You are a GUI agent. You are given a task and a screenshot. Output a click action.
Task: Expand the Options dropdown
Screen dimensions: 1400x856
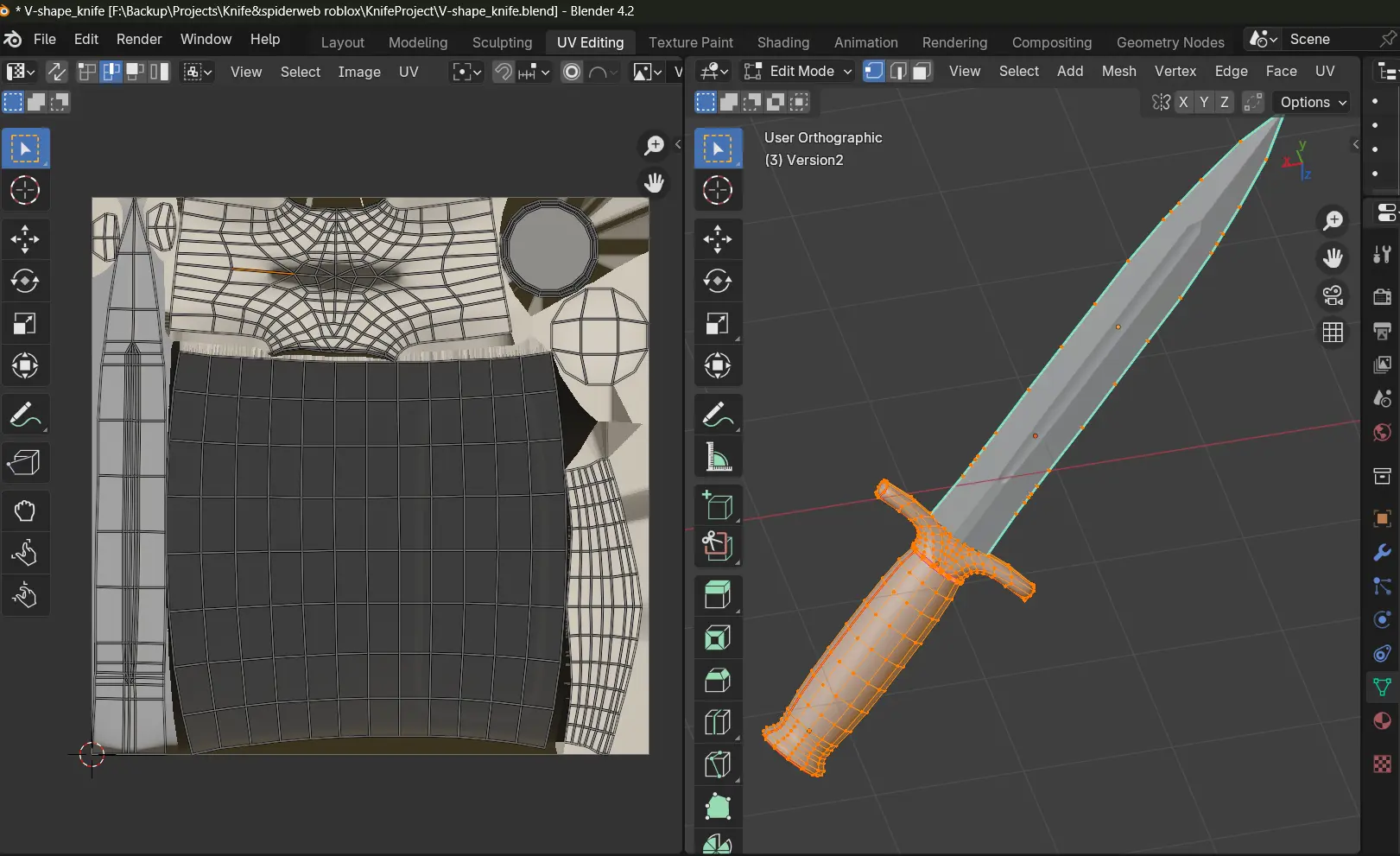pos(1313,102)
